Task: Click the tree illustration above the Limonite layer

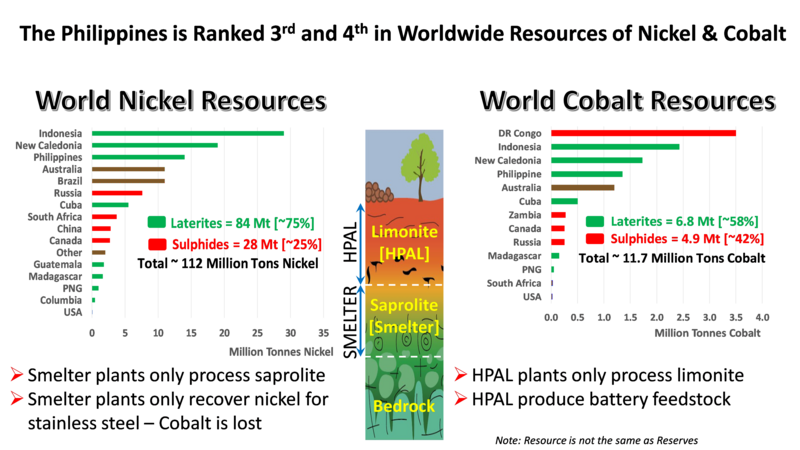Action: [x=418, y=160]
